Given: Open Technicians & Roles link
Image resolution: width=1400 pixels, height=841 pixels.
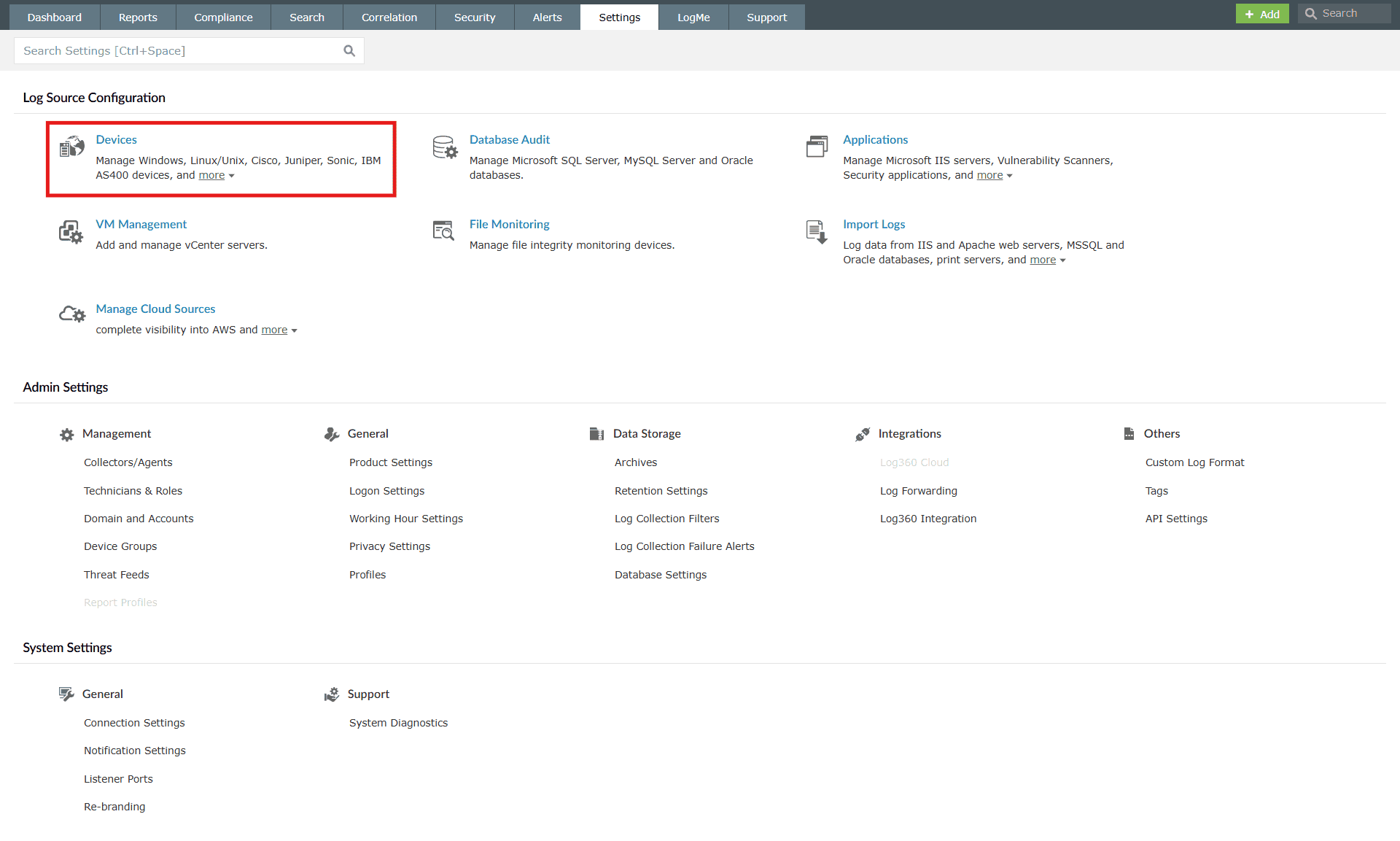Looking at the screenshot, I should pos(133,491).
